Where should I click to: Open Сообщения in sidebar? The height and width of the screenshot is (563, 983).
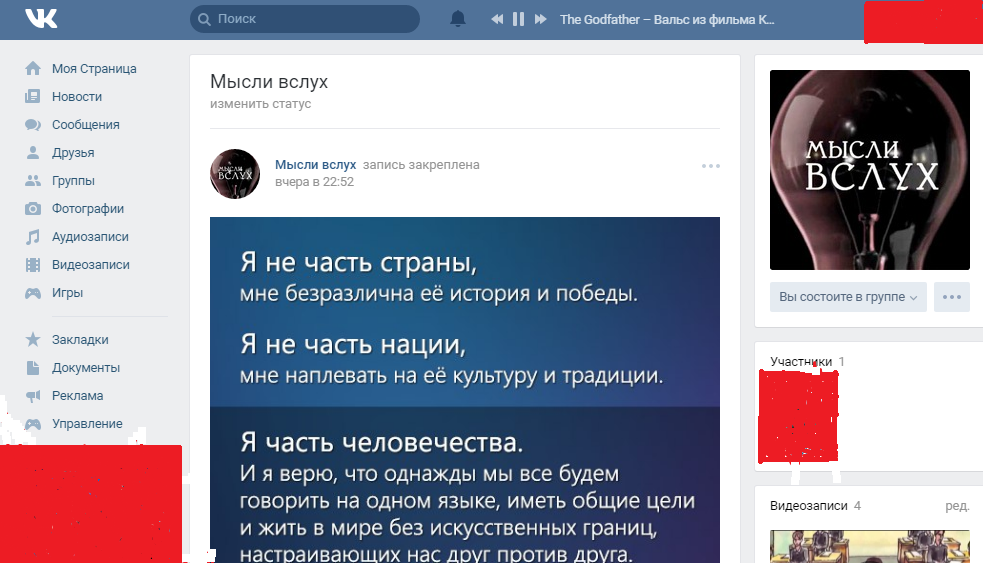pyautogui.click(x=85, y=125)
